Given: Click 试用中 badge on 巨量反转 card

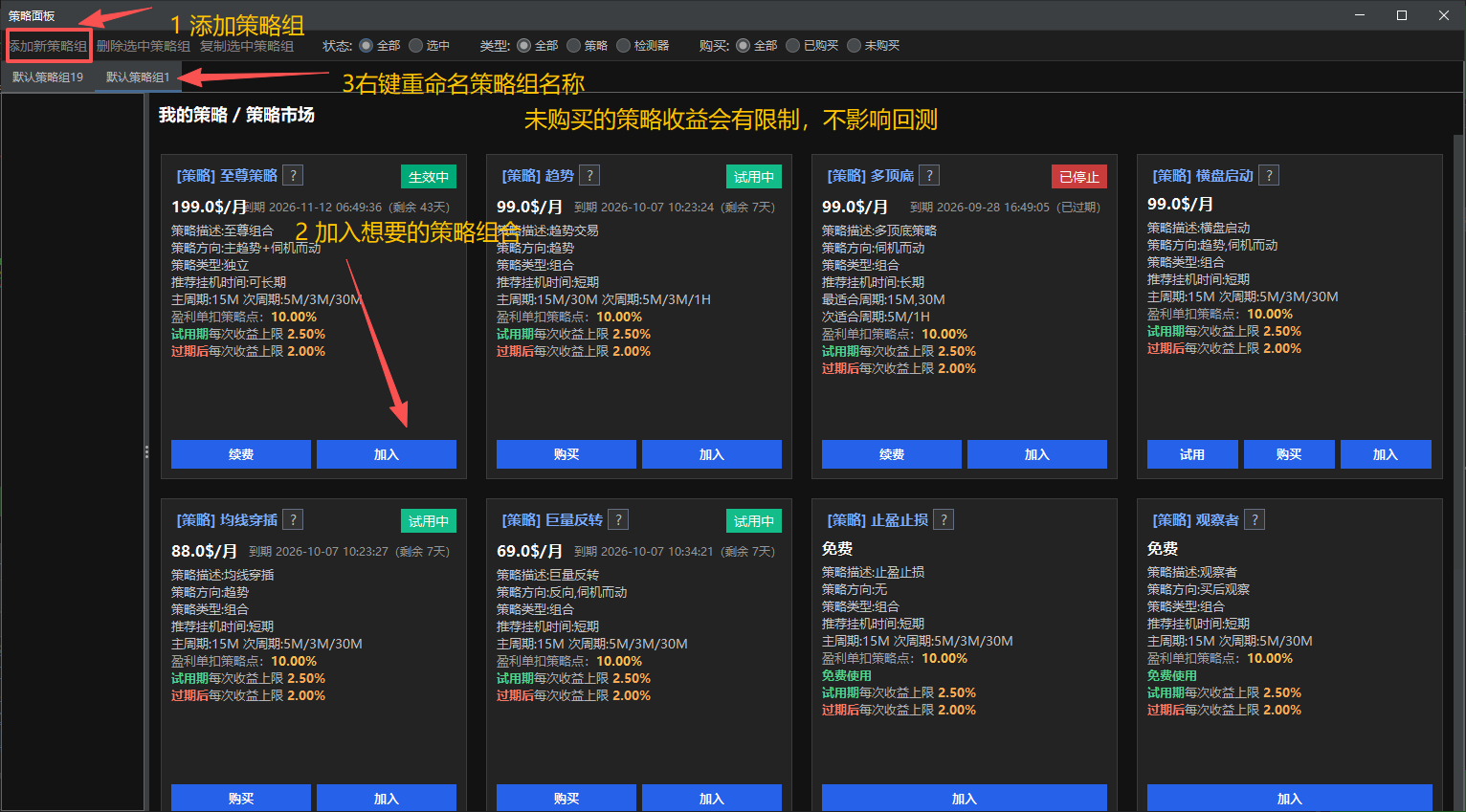Looking at the screenshot, I should (754, 521).
